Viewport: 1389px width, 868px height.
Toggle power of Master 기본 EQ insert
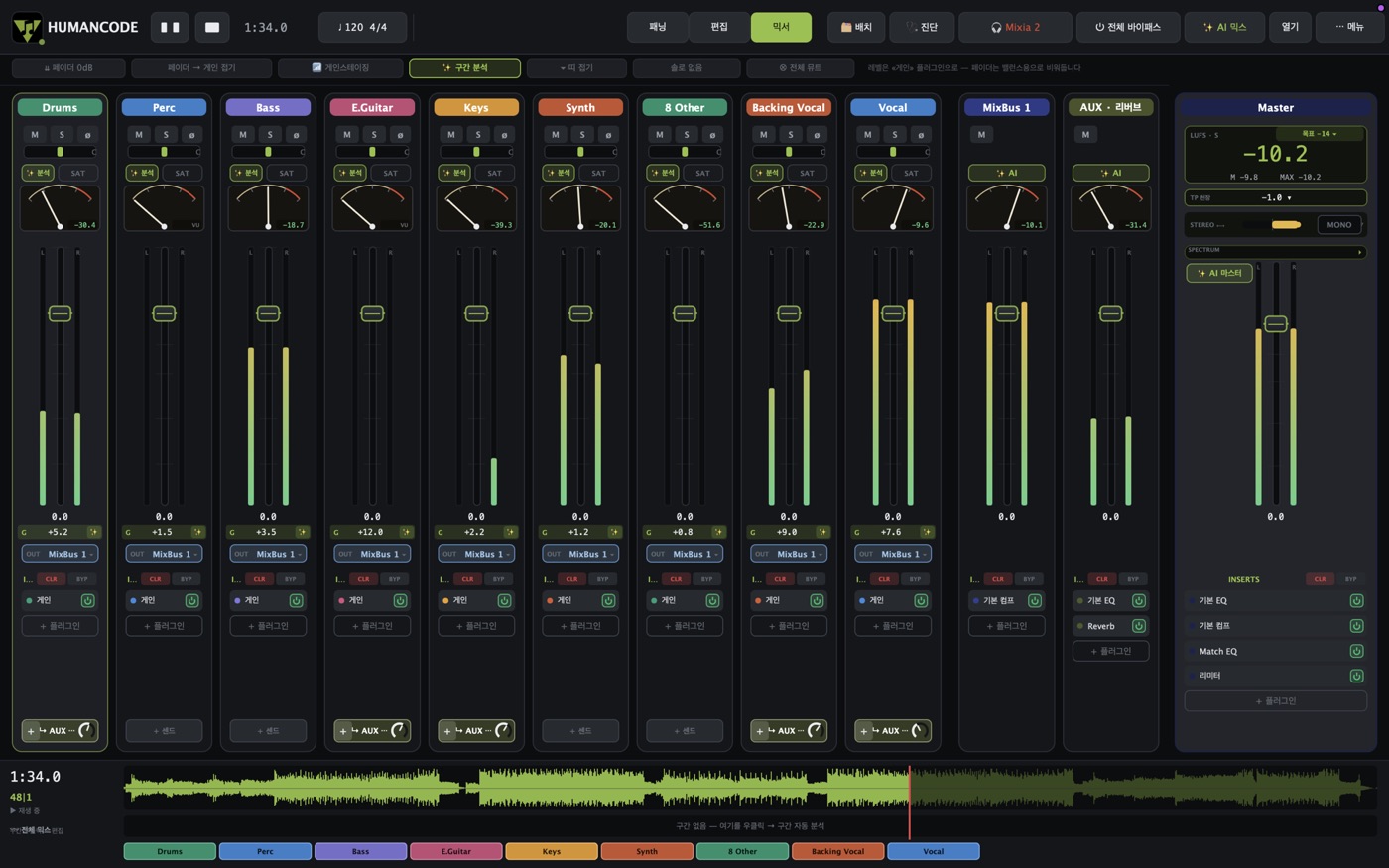click(x=1356, y=600)
